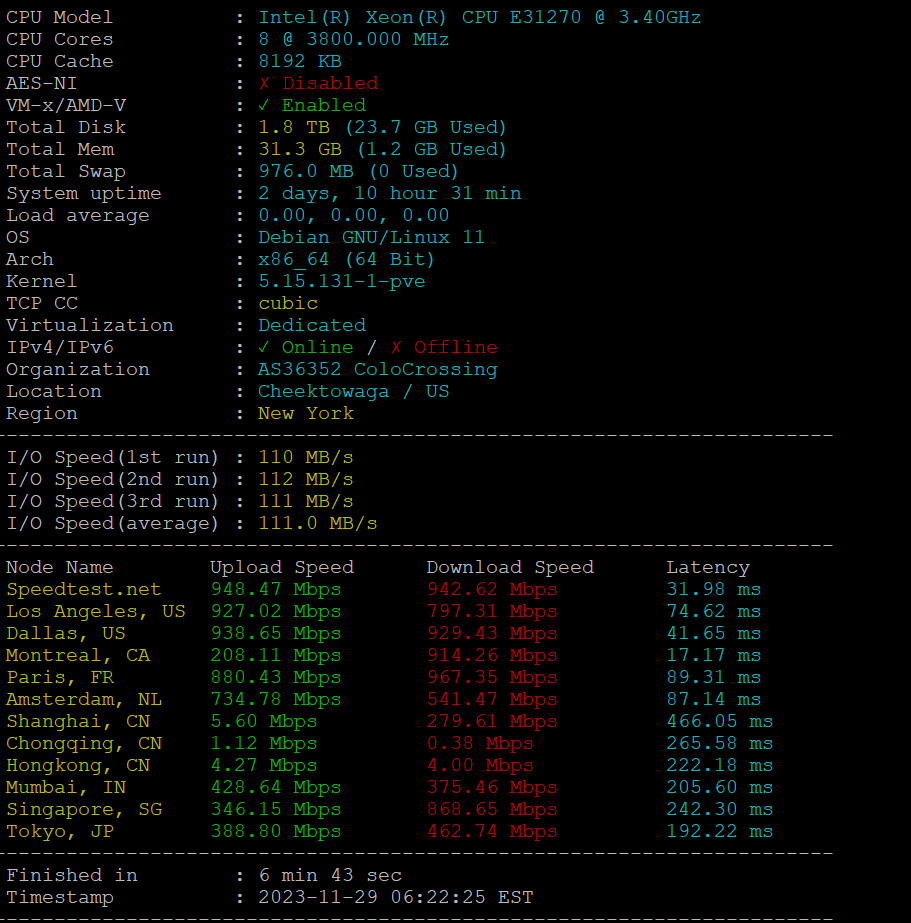911x923 pixels.
Task: Click the Upload Speed column header
Action: (281, 568)
